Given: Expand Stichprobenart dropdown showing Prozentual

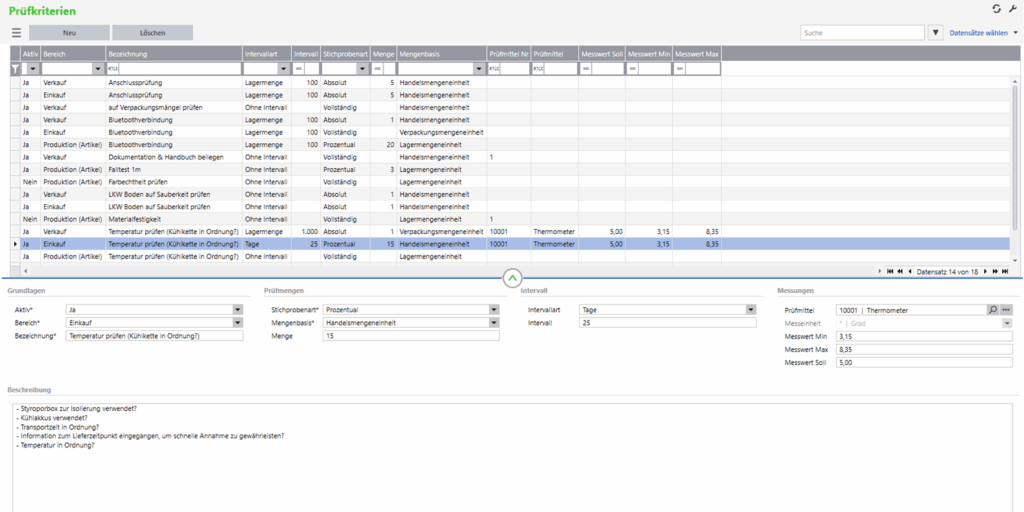Looking at the screenshot, I should point(494,310).
